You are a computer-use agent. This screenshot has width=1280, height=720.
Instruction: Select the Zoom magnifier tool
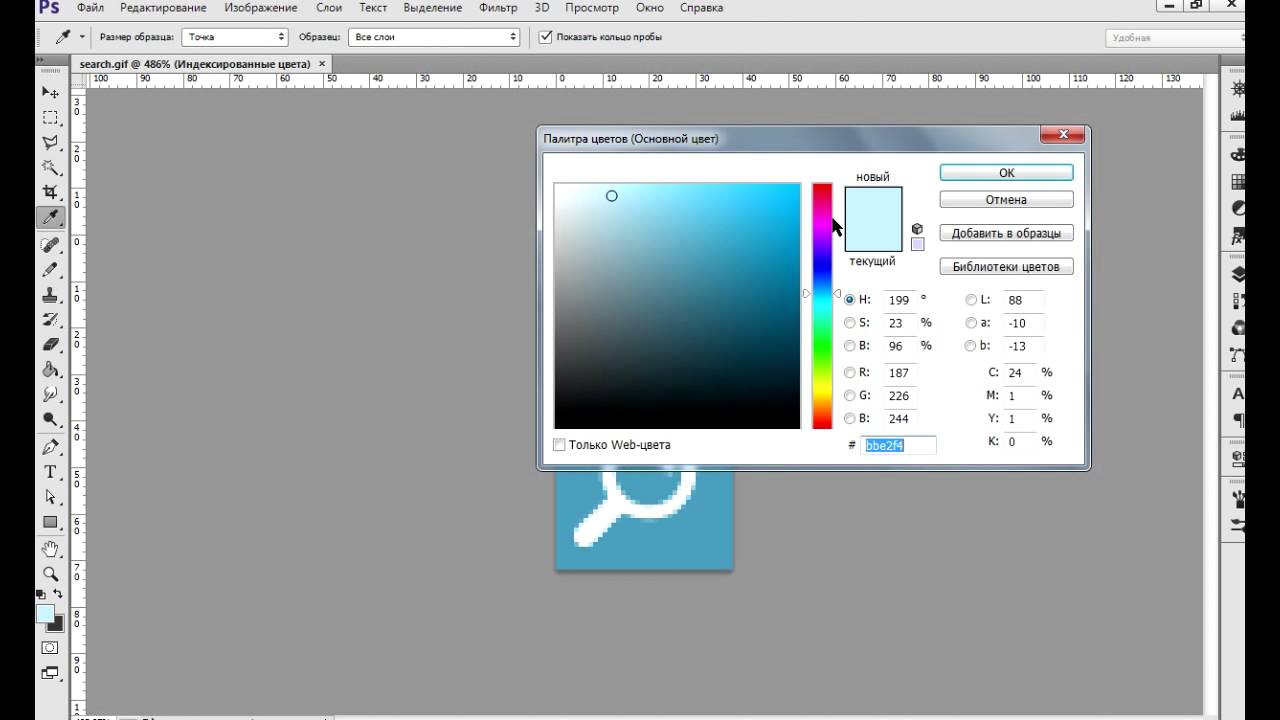[x=50, y=574]
